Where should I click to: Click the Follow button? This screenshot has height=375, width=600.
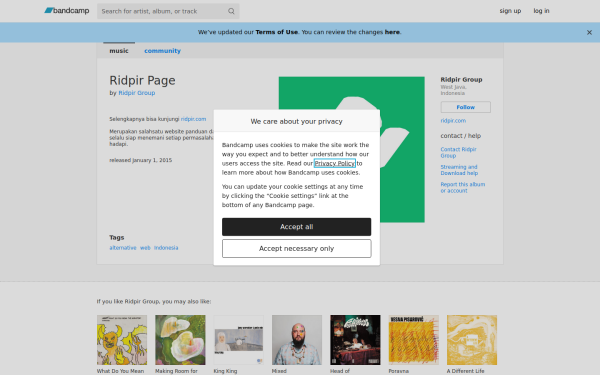(x=465, y=107)
